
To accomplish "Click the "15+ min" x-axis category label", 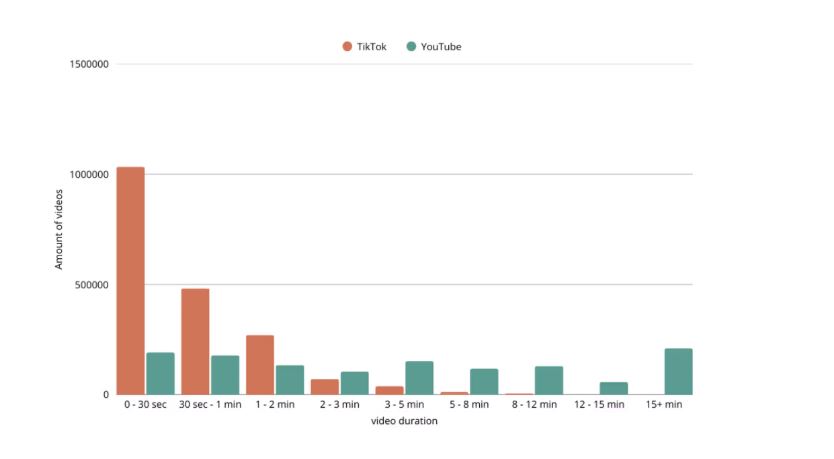I will click(x=664, y=405).
